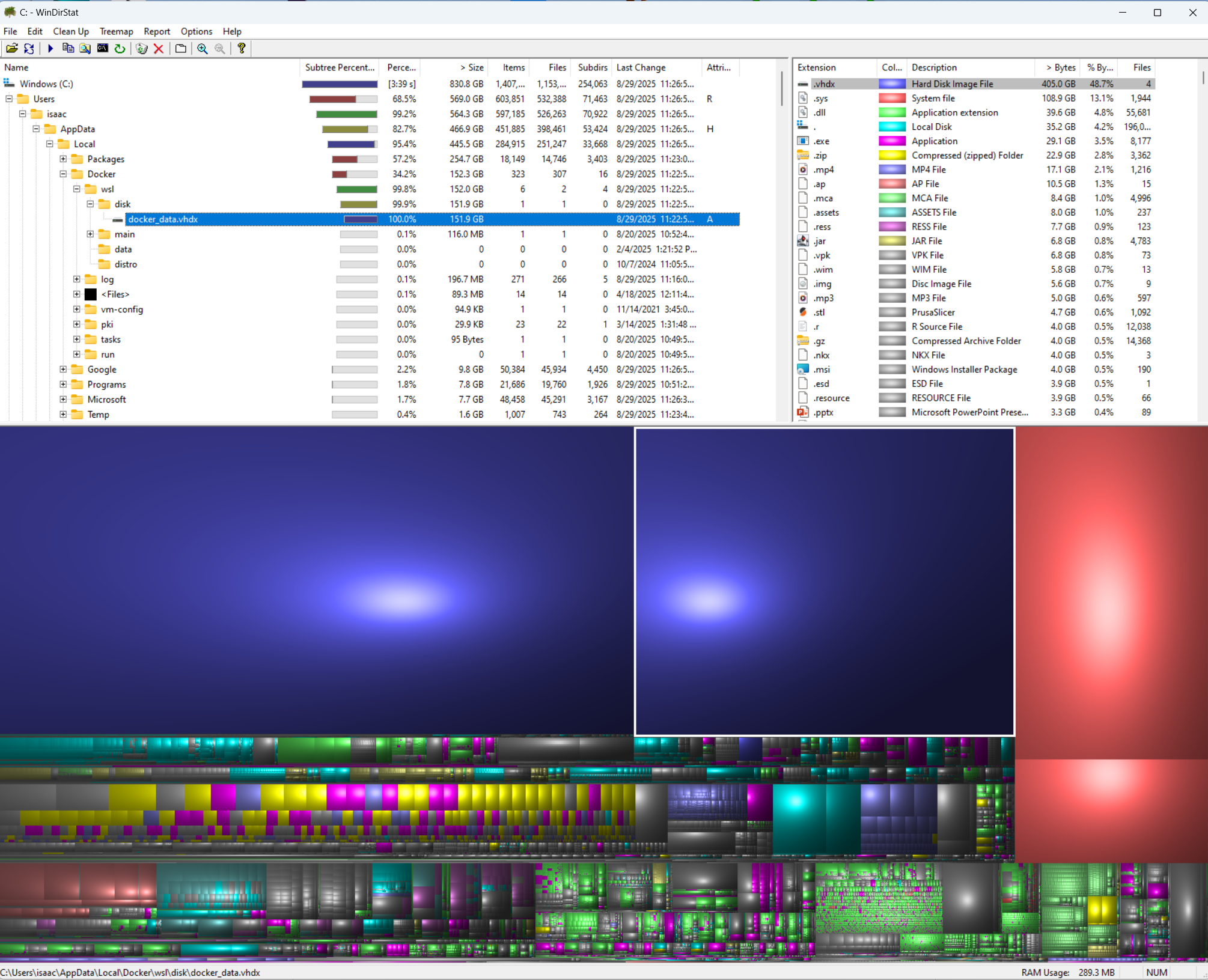Open the Report menu
This screenshot has width=1208, height=980.
tap(157, 31)
